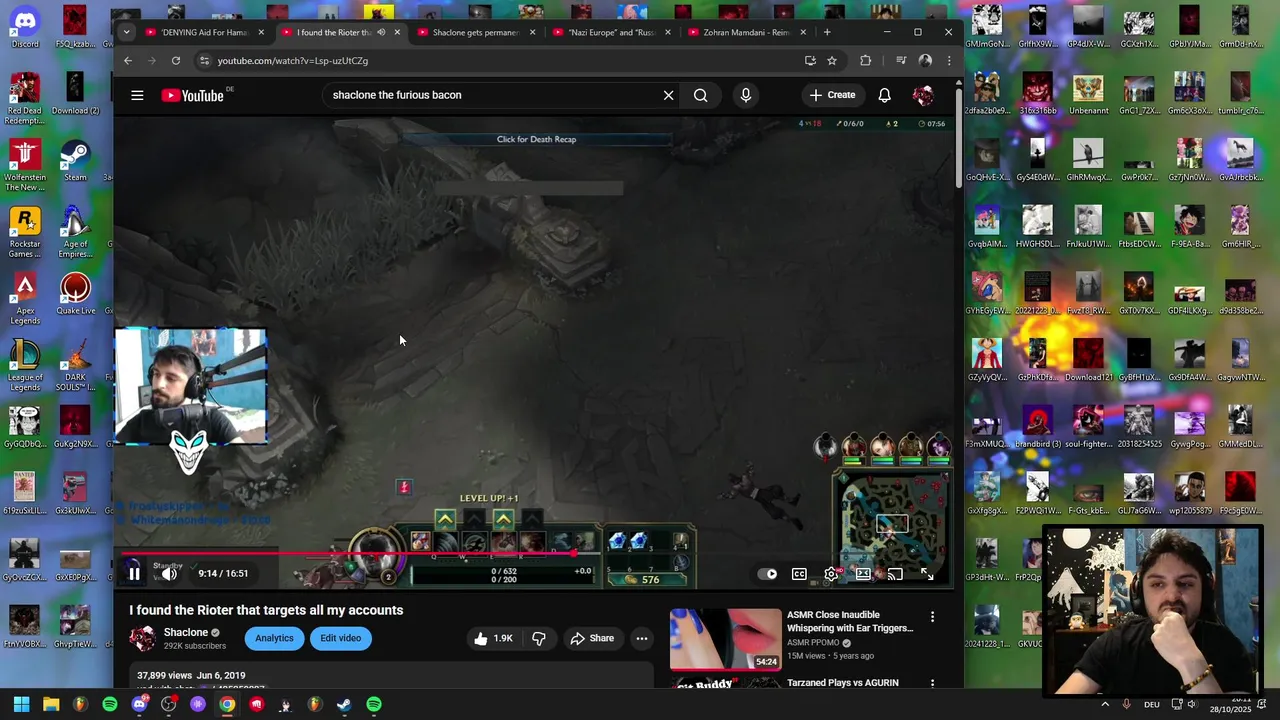The image size is (1280, 720).
Task: Enter fullscreen mode
Action: [927, 574]
